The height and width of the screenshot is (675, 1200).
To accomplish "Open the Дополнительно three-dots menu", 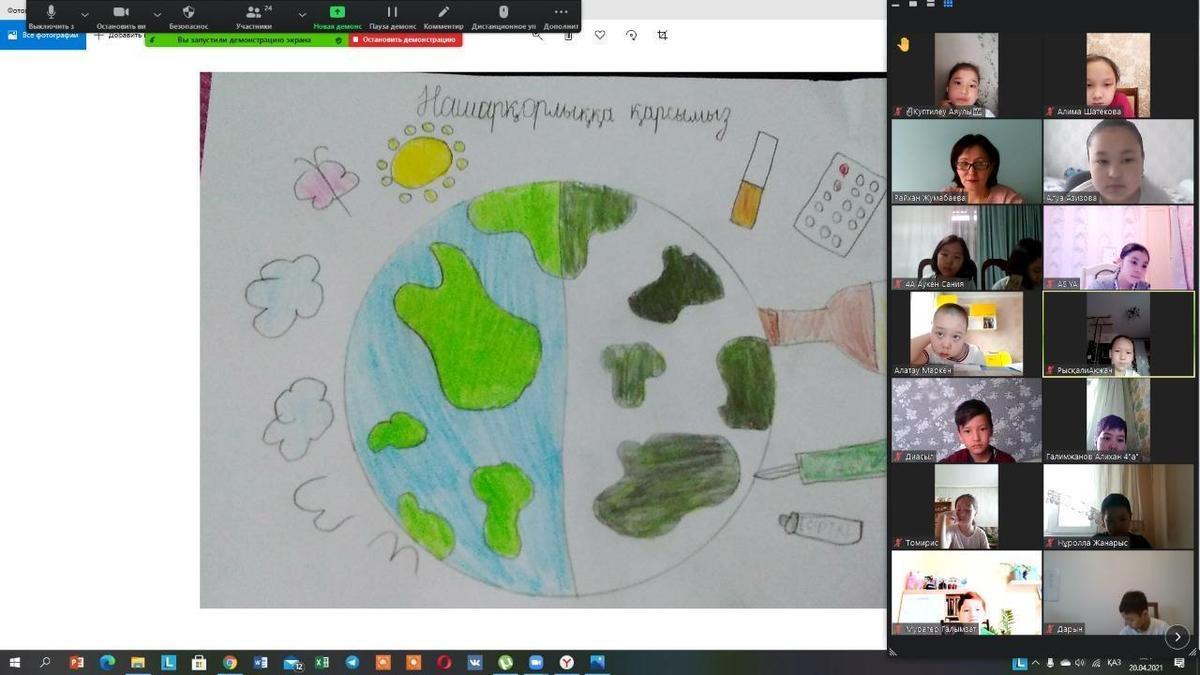I will click(560, 13).
